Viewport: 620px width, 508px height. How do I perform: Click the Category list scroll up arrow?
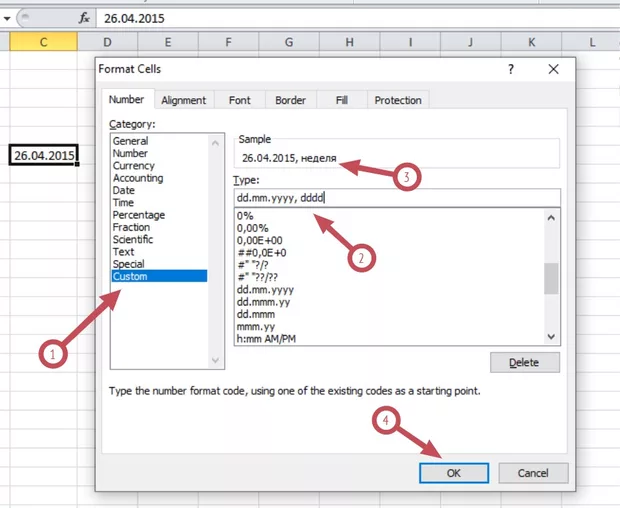[x=215, y=143]
